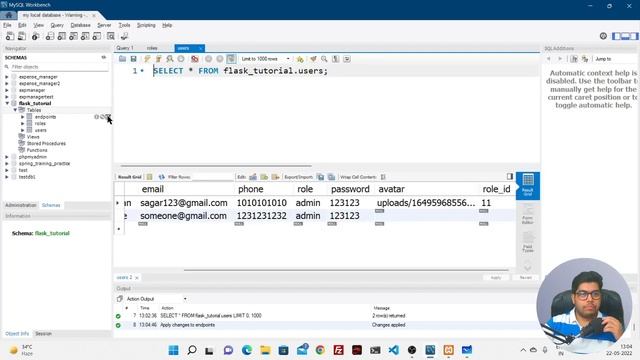Open the Limit to 1000 rows dropdown
The width and height of the screenshot is (640, 360).
pos(265,59)
